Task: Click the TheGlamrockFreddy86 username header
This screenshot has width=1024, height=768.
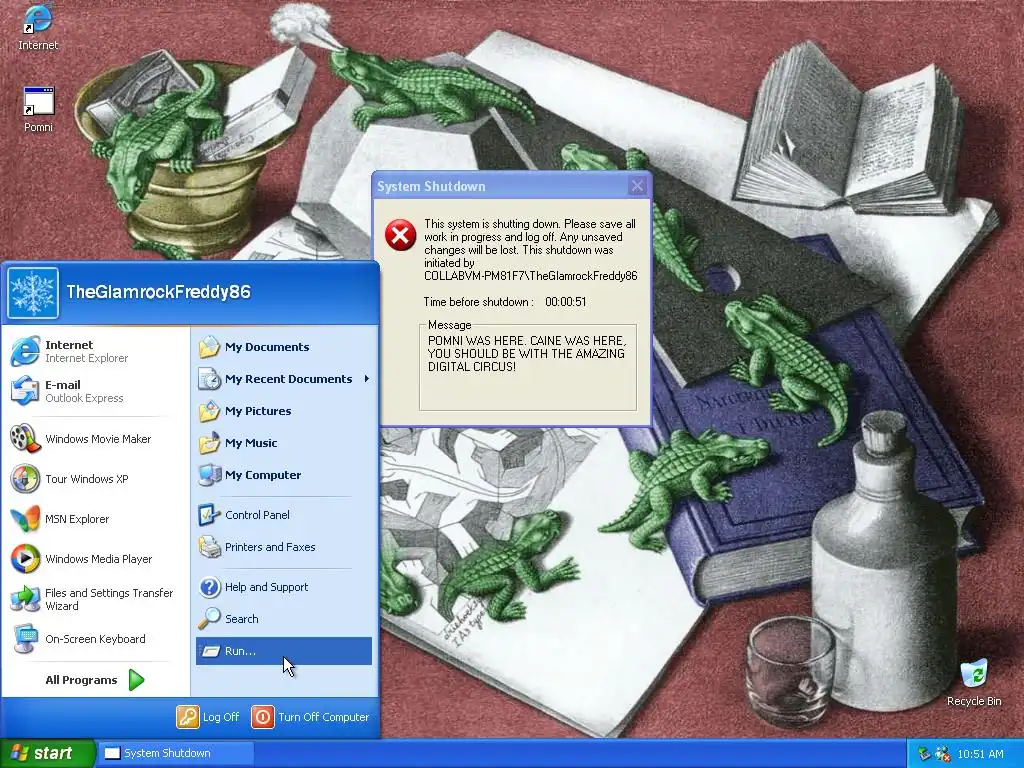Action: (x=159, y=292)
